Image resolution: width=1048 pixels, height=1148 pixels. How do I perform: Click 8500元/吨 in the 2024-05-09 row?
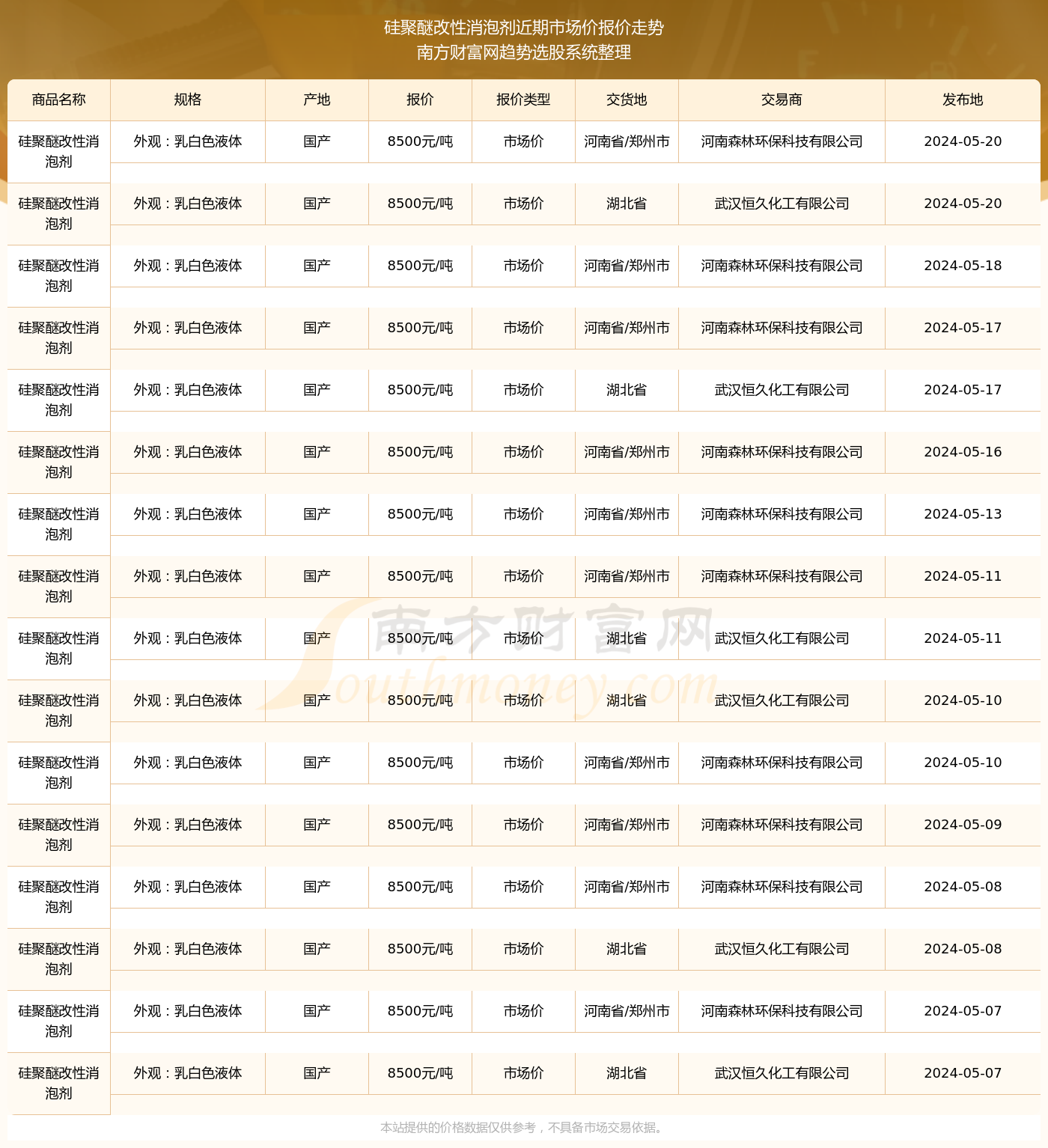point(420,825)
